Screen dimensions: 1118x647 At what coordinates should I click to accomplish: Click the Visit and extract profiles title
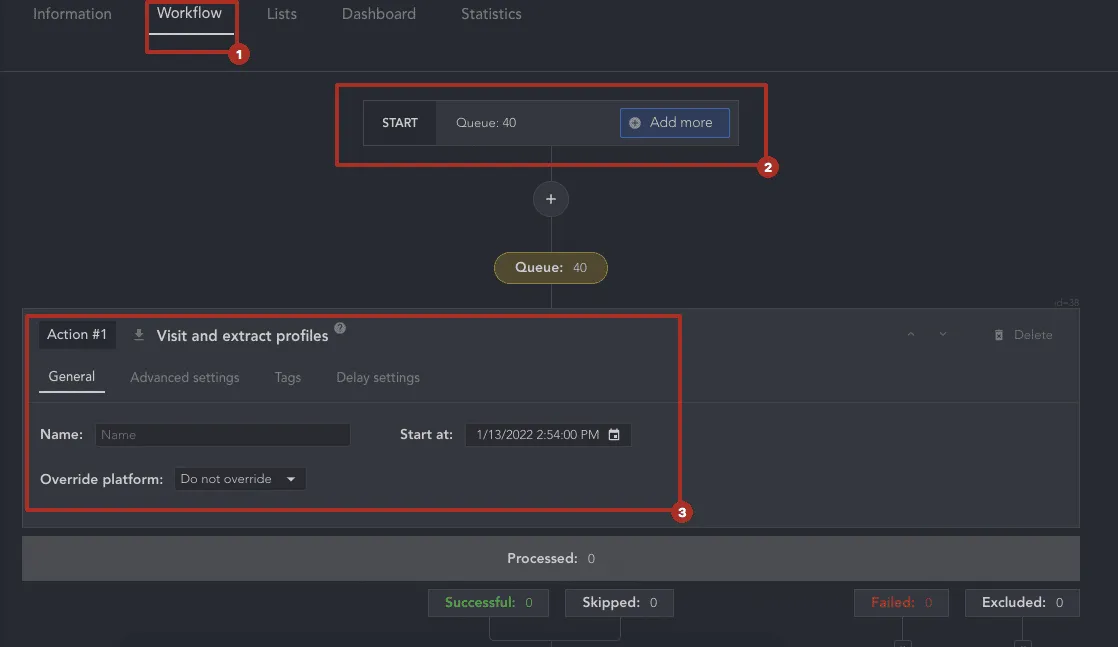click(x=242, y=335)
